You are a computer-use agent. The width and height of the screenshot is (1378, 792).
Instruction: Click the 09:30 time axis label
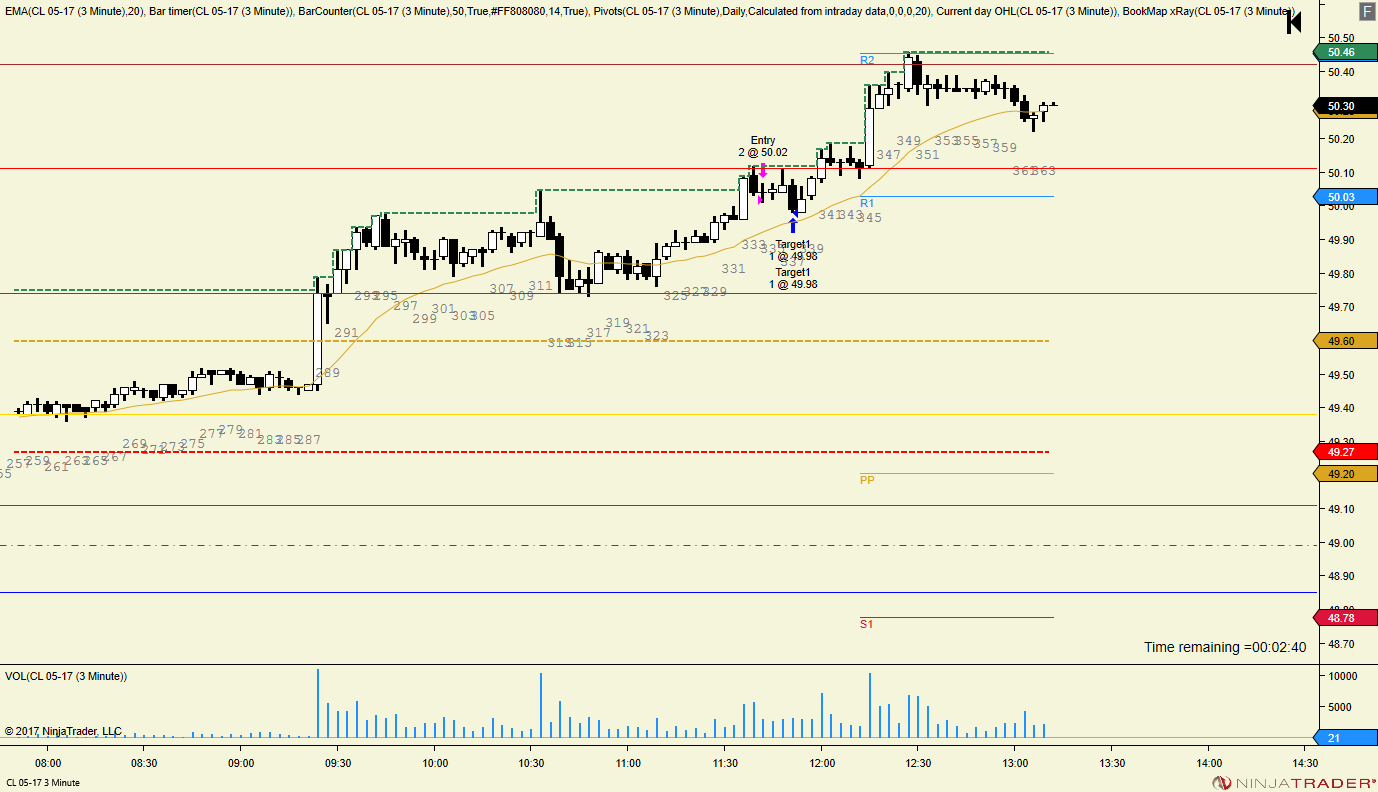337,763
